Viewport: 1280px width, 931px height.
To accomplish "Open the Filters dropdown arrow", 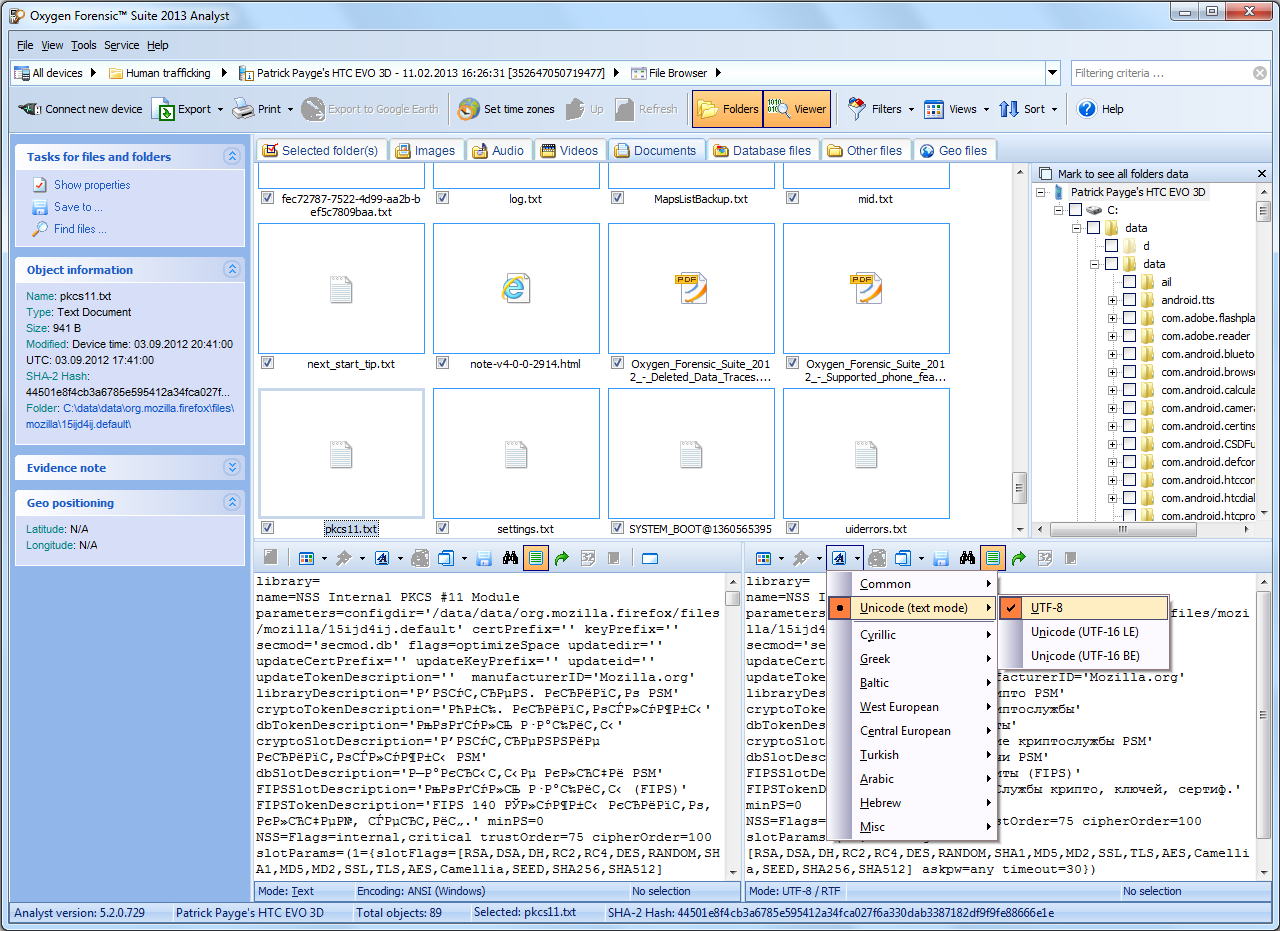I will 910,109.
